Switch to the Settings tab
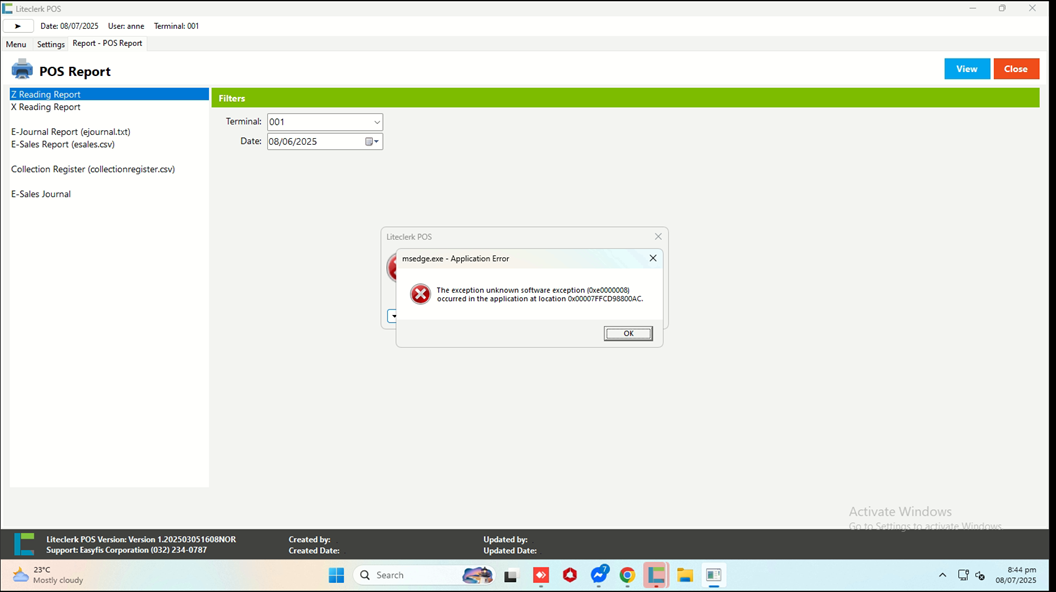The width and height of the screenshot is (1056, 592). click(51, 44)
